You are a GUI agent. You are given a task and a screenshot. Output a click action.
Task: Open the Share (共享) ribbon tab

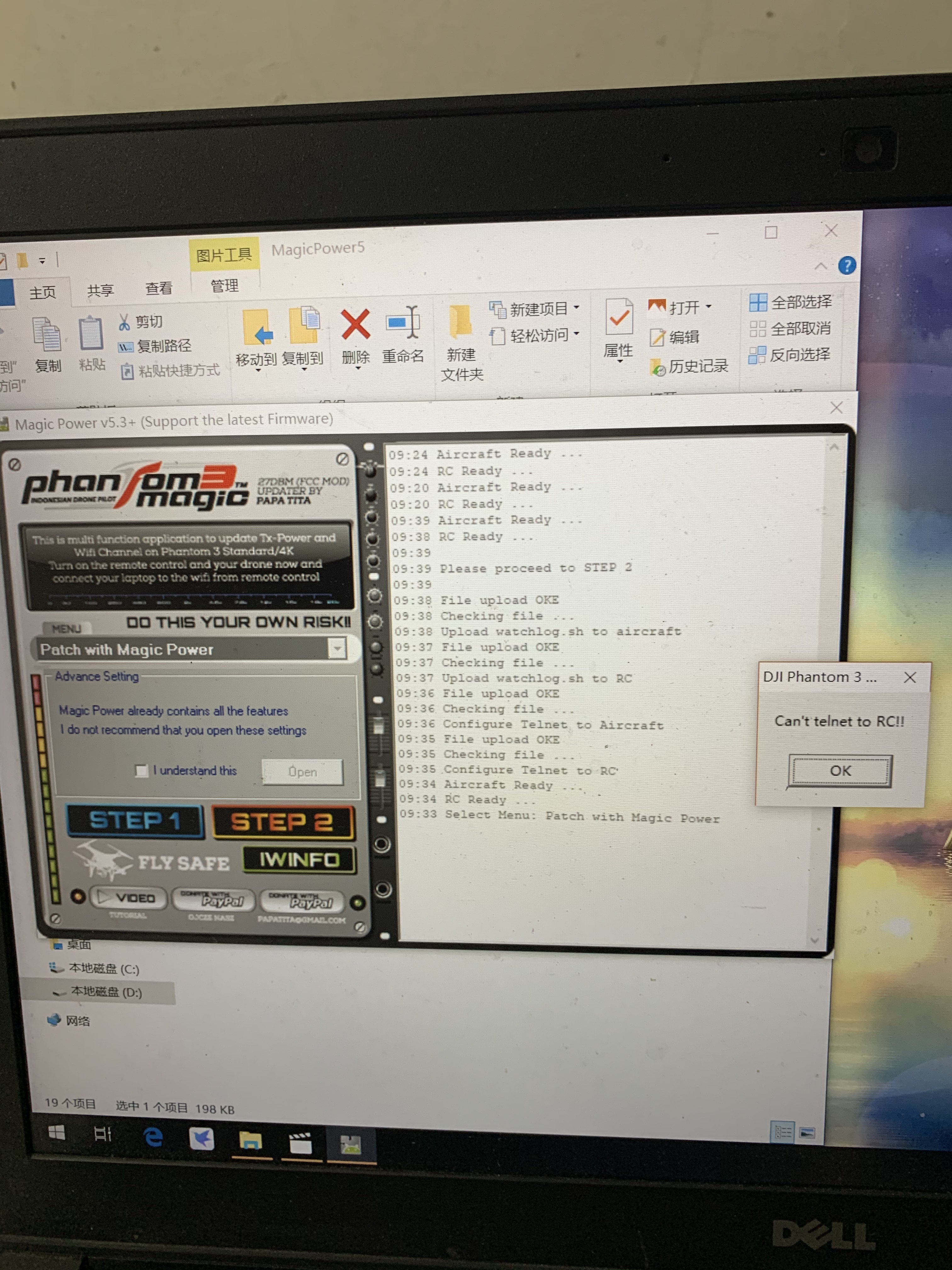coord(100,290)
